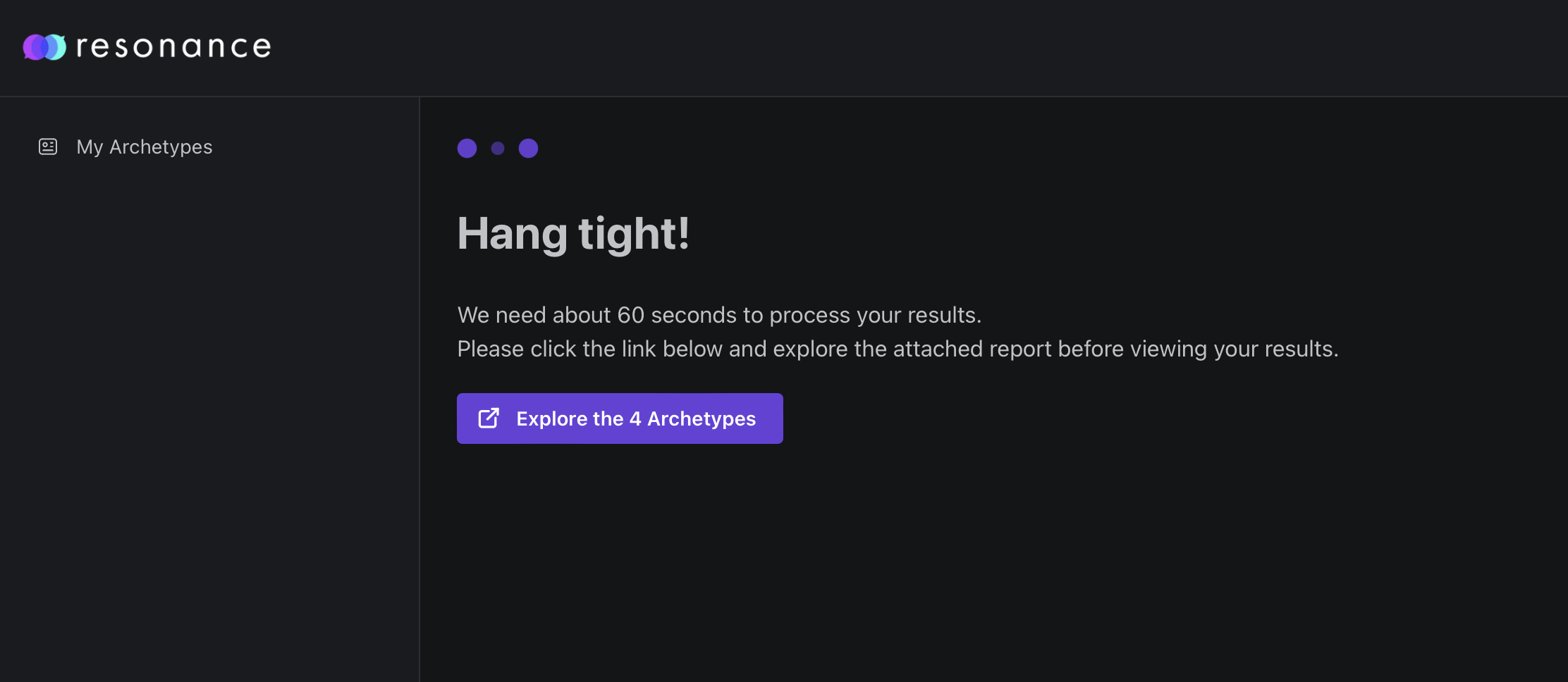Click the external link icon on the button
The image size is (1568, 682).
click(x=489, y=418)
